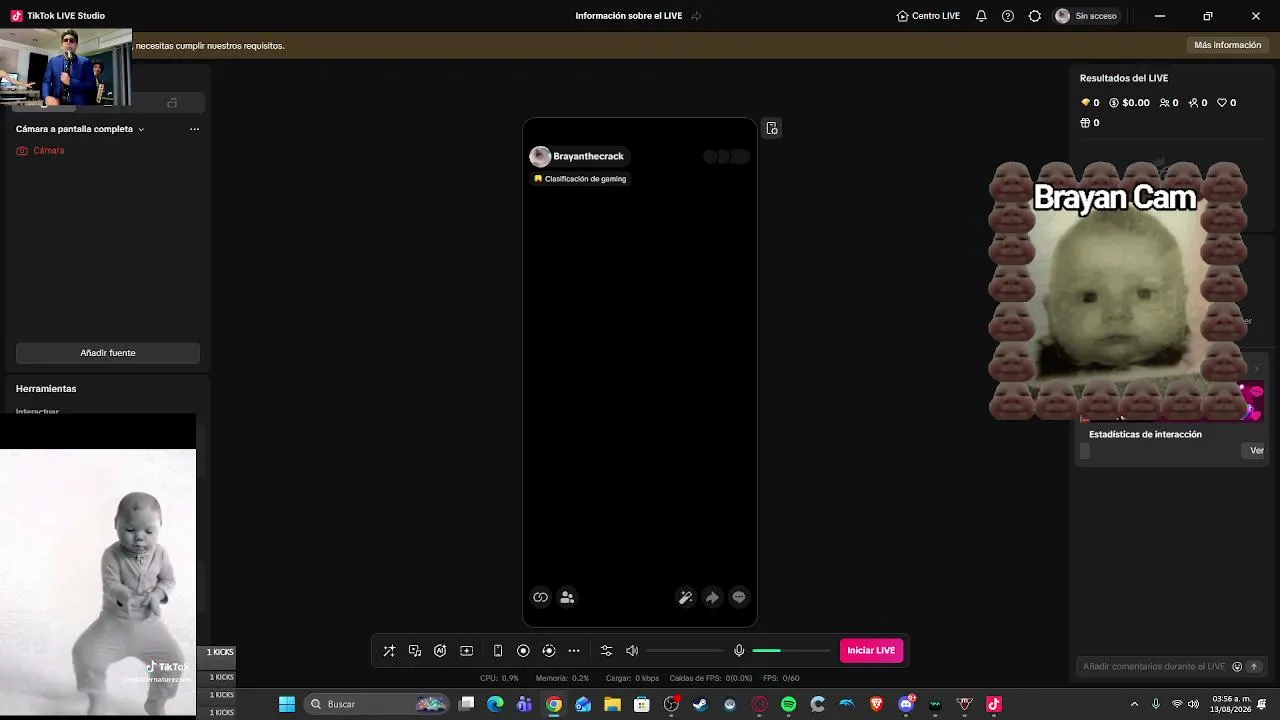Screen dimensions: 1280x720
Task: Mute the speaker output
Action: tap(632, 651)
